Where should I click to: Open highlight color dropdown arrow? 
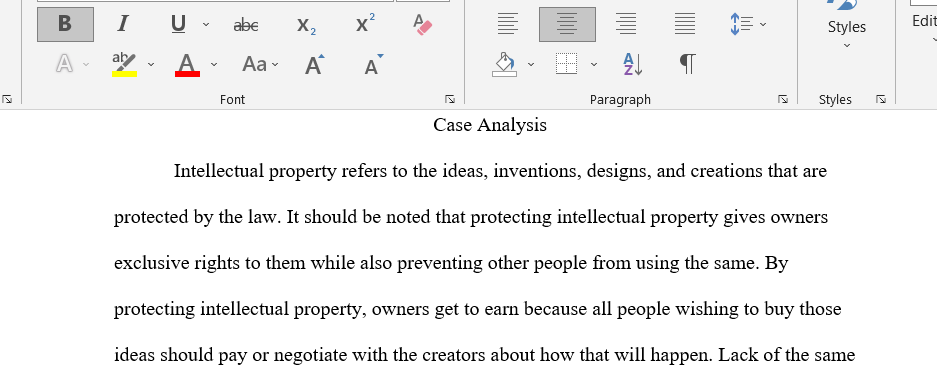point(151,64)
